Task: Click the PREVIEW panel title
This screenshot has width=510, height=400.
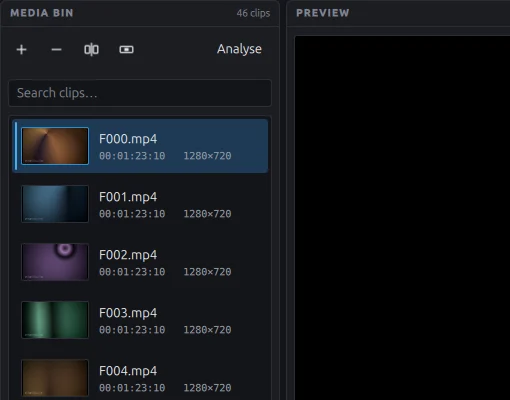Action: [x=323, y=13]
